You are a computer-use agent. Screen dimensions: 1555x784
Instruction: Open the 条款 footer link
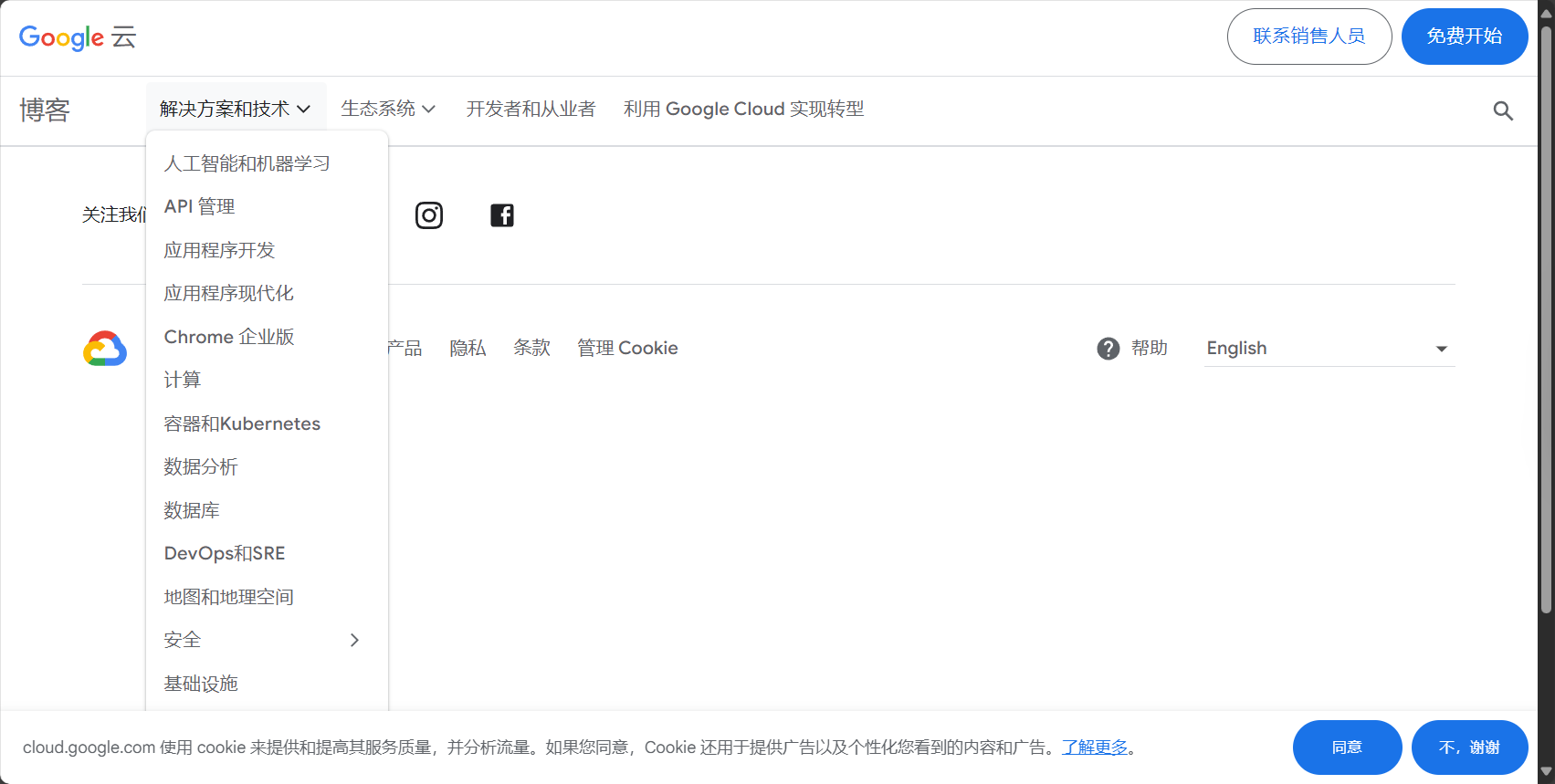[x=531, y=349]
